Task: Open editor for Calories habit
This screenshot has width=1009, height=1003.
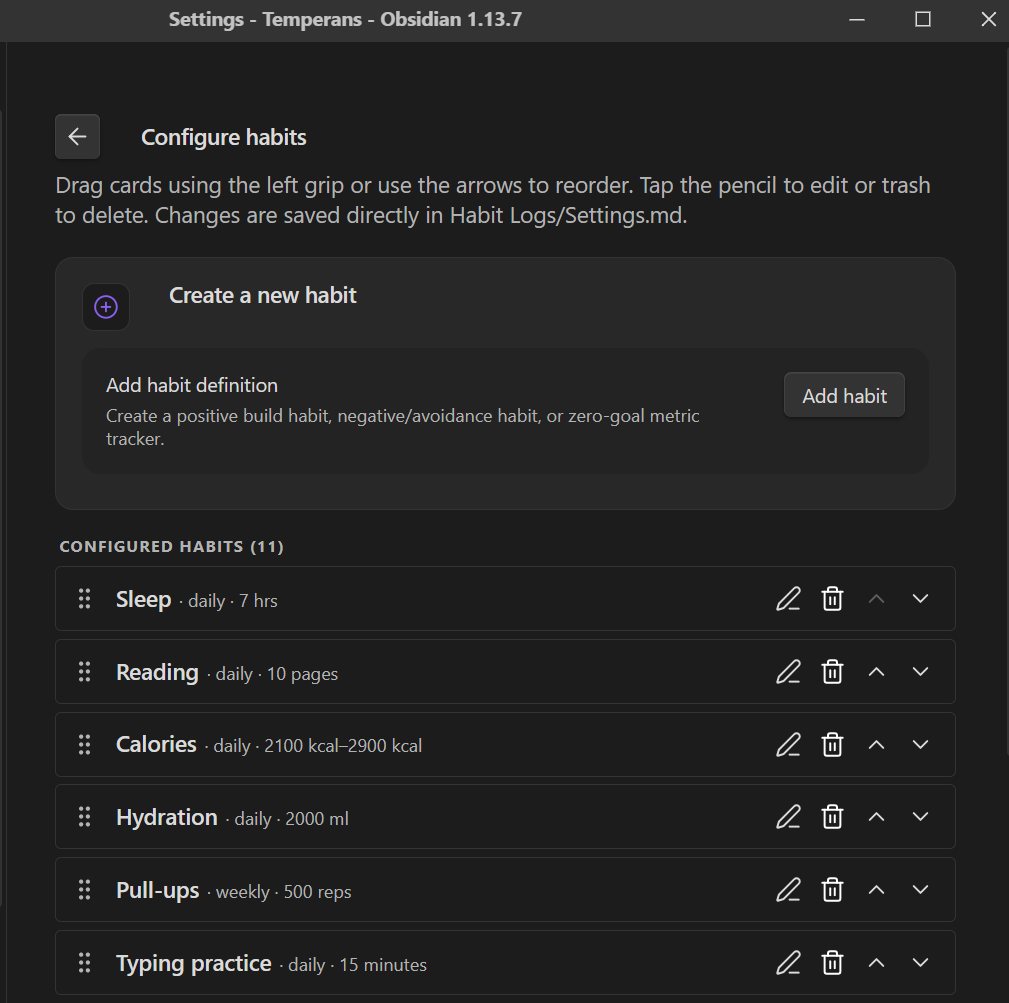Action: [788, 744]
